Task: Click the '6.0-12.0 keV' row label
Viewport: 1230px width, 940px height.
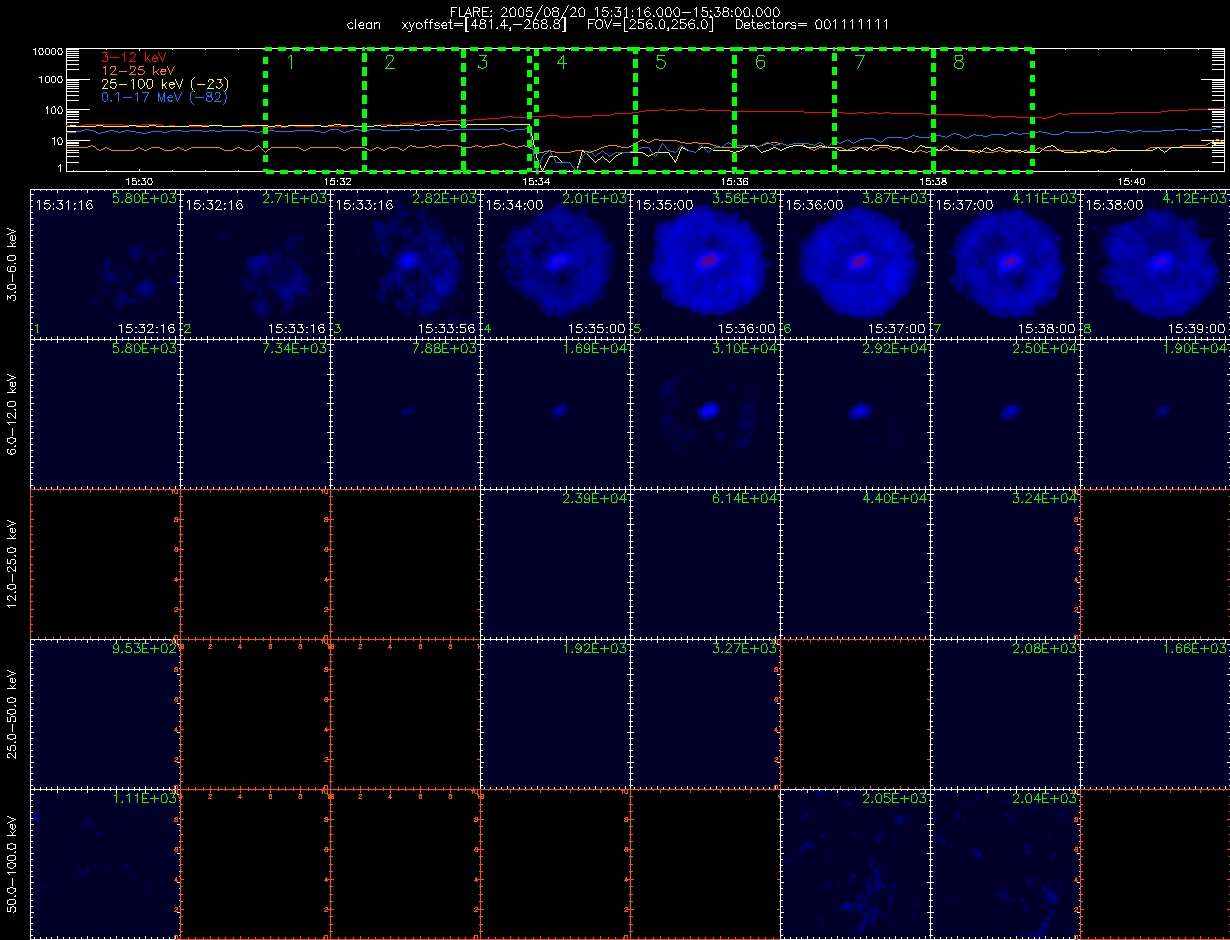Action: 12,413
